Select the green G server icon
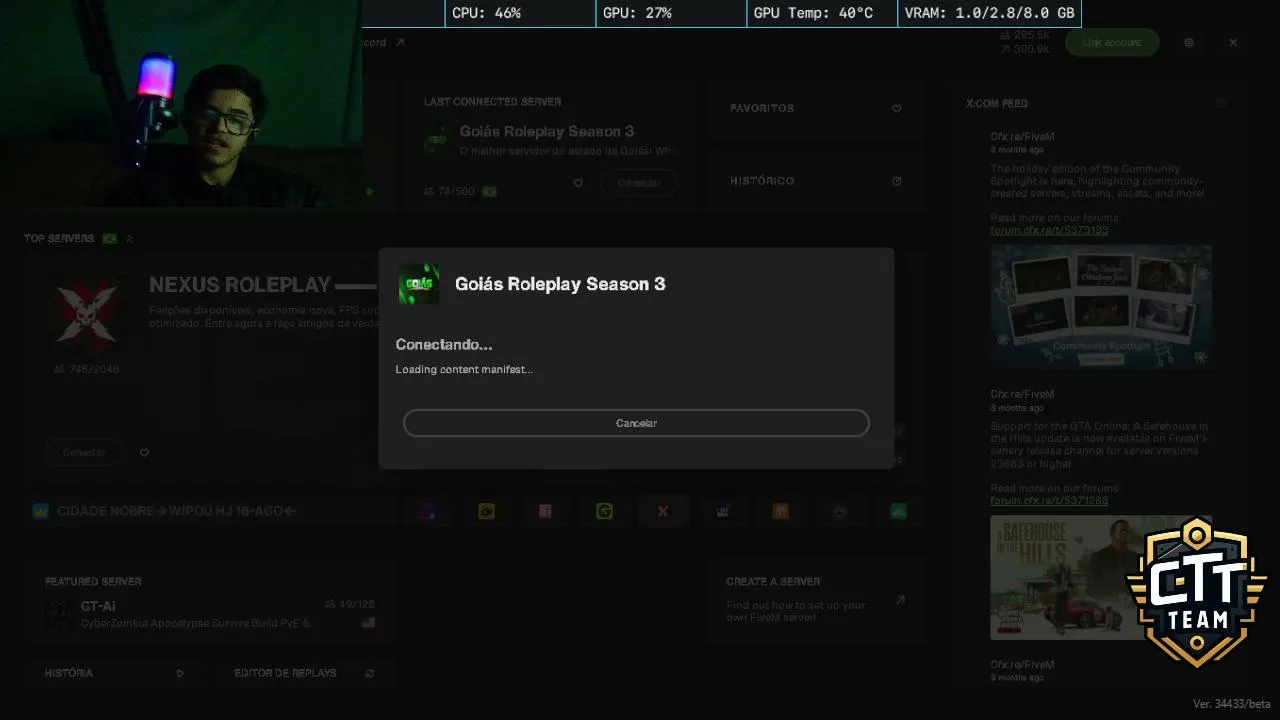 click(x=604, y=511)
